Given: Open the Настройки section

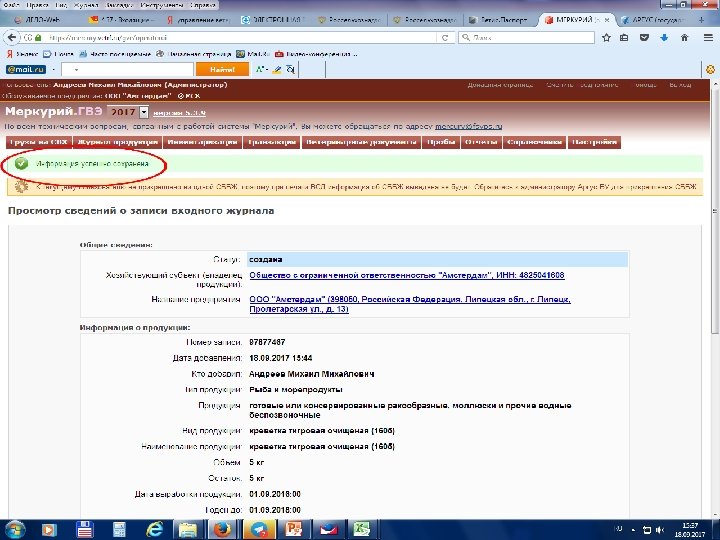Looking at the screenshot, I should click(x=594, y=142).
